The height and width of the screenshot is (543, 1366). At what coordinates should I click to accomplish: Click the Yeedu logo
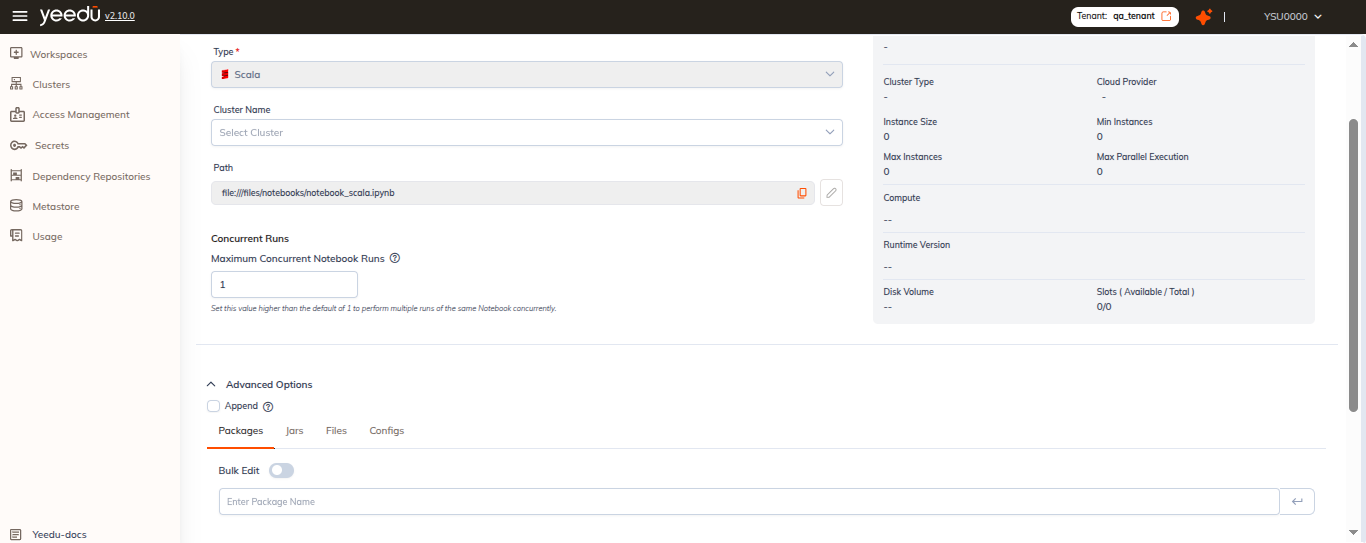(70, 15)
